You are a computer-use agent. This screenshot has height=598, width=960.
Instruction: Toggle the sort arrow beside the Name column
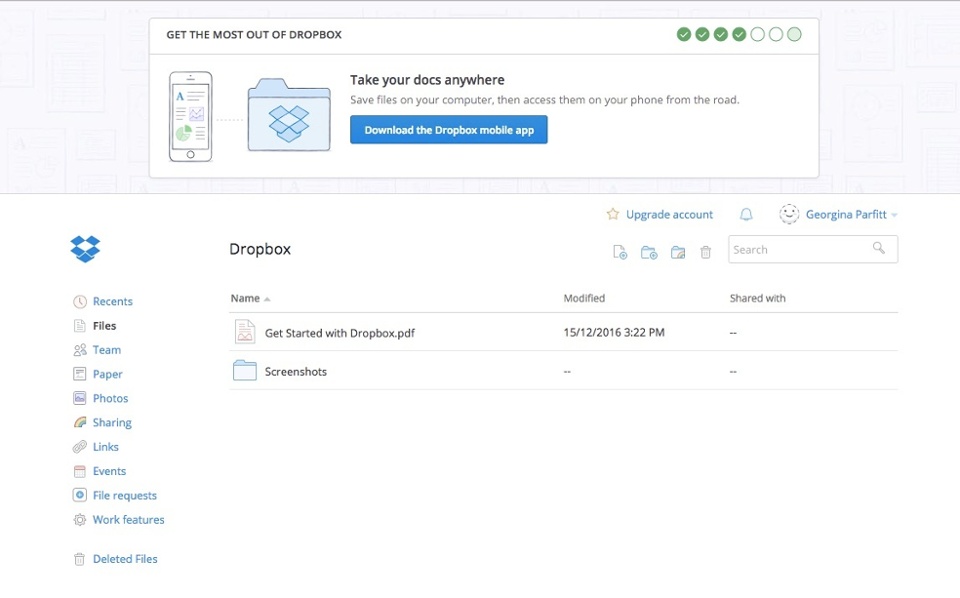click(x=267, y=299)
